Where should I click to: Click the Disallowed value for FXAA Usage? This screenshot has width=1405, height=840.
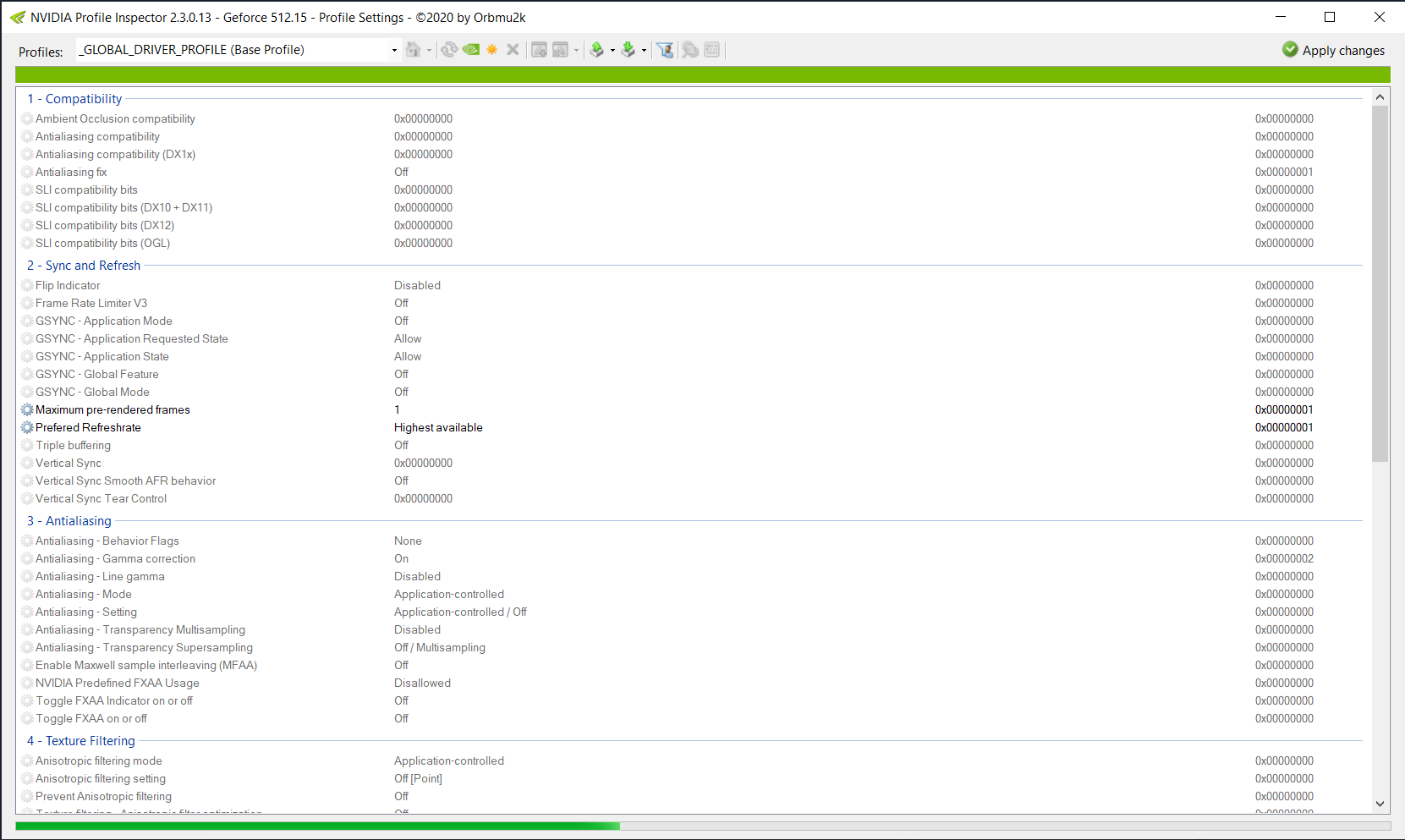tap(422, 683)
